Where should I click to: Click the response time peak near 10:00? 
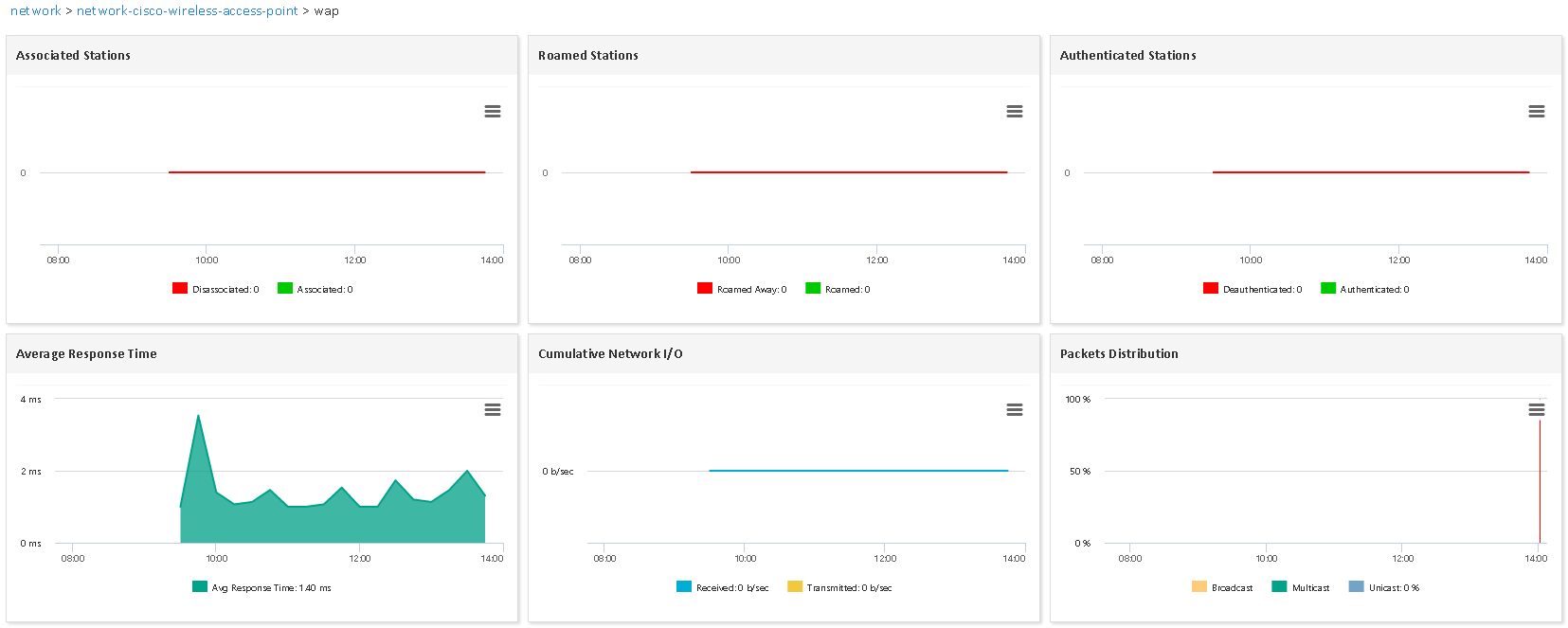tap(198, 416)
